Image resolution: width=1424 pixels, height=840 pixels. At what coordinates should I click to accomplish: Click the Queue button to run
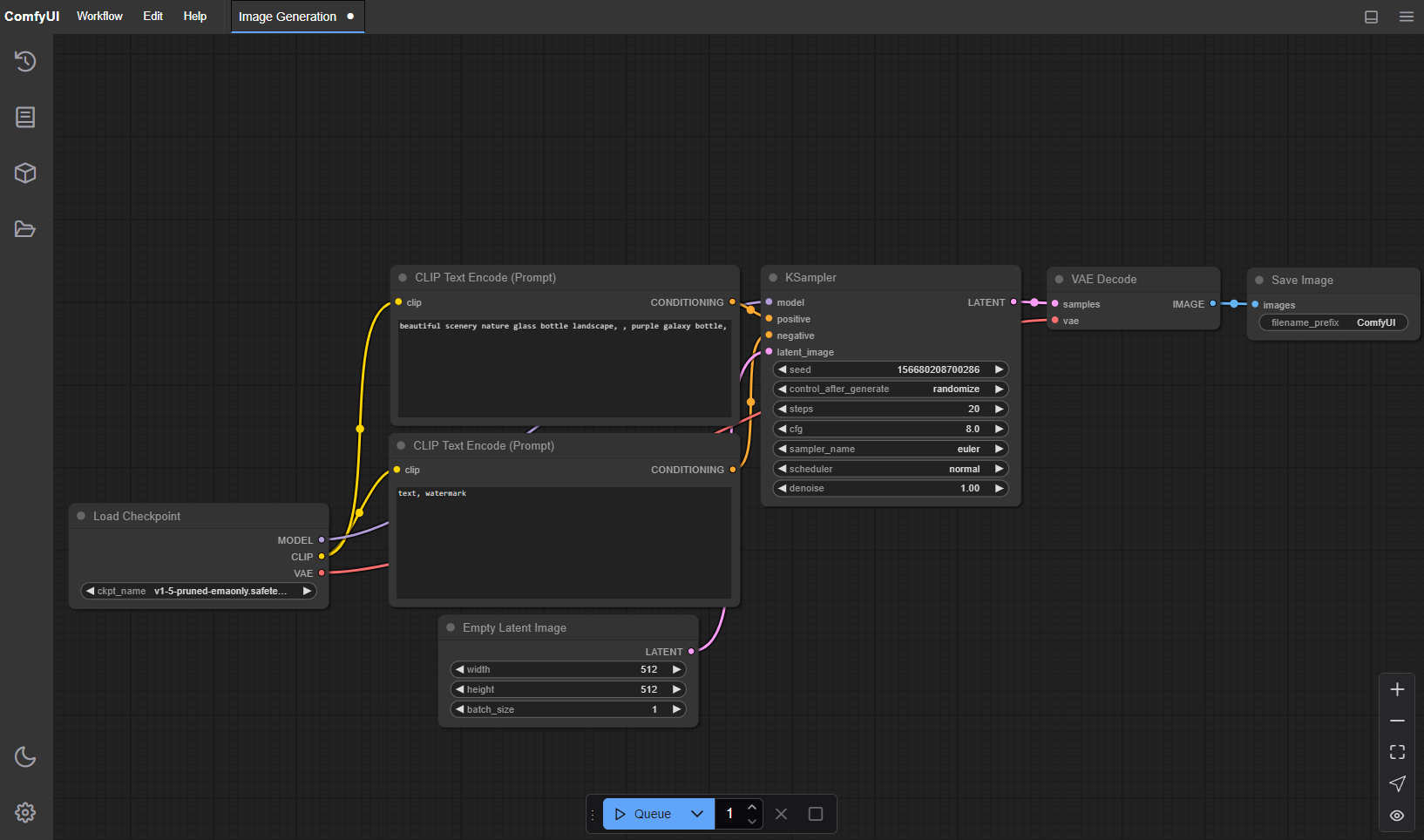tap(647, 813)
